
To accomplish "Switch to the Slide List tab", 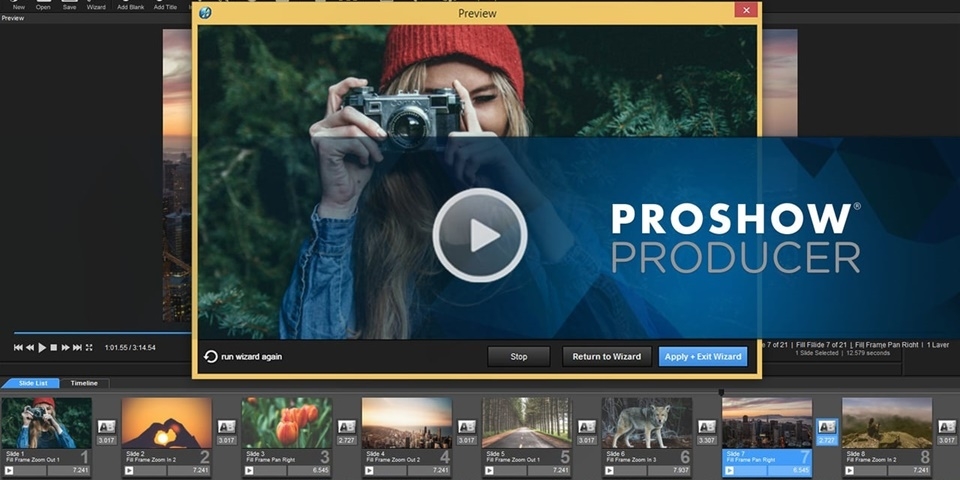I will click(x=31, y=383).
